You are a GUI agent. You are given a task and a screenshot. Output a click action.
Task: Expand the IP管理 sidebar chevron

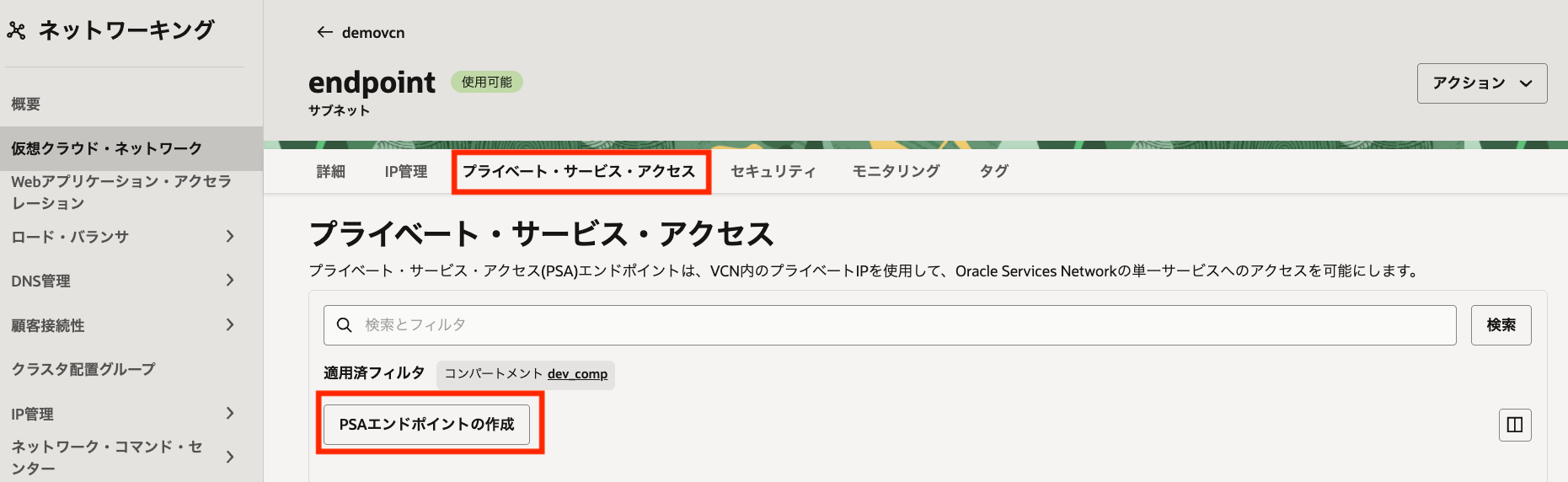click(230, 414)
